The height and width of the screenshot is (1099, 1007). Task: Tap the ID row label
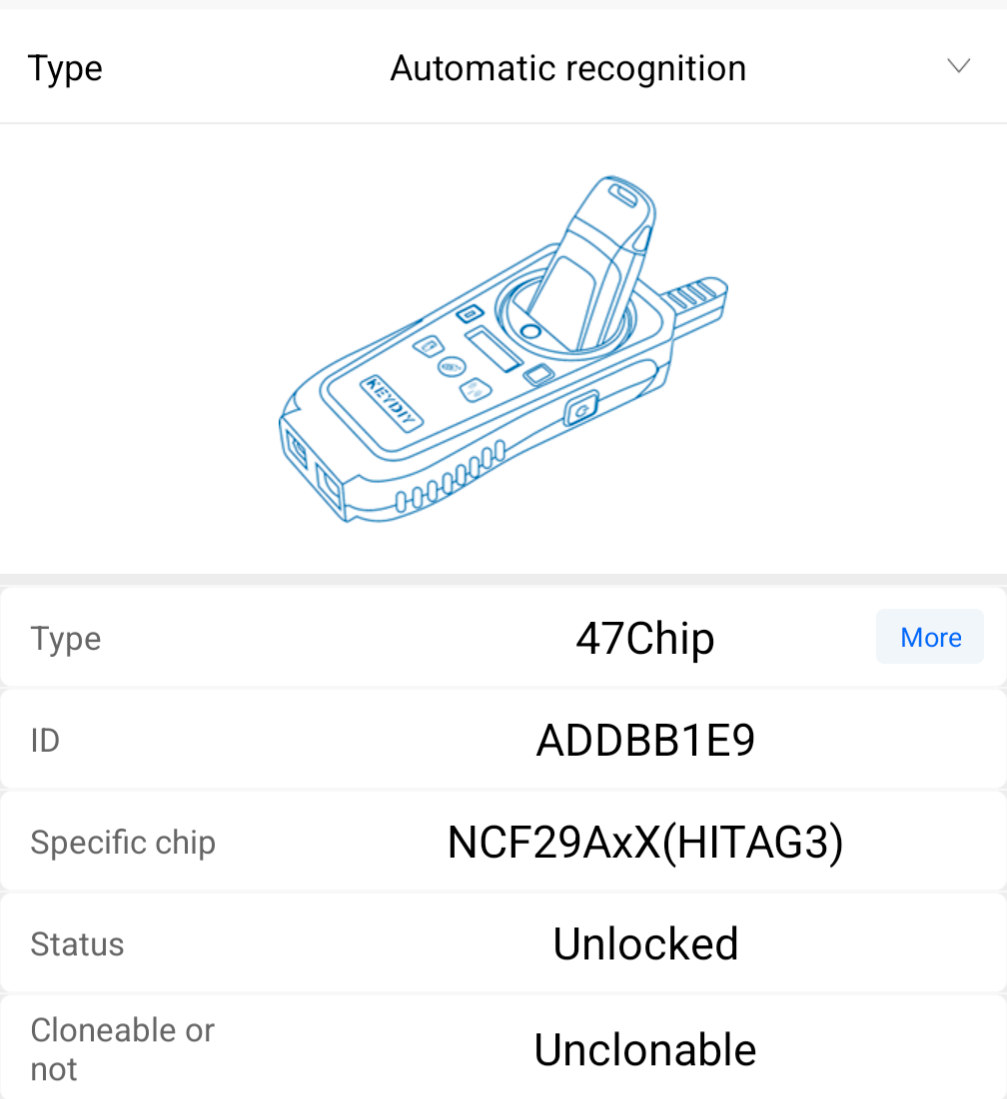pyautogui.click(x=46, y=741)
